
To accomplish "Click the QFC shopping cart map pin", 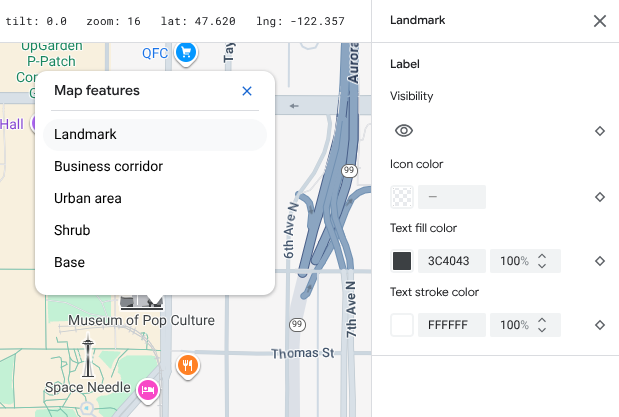I will [185, 53].
